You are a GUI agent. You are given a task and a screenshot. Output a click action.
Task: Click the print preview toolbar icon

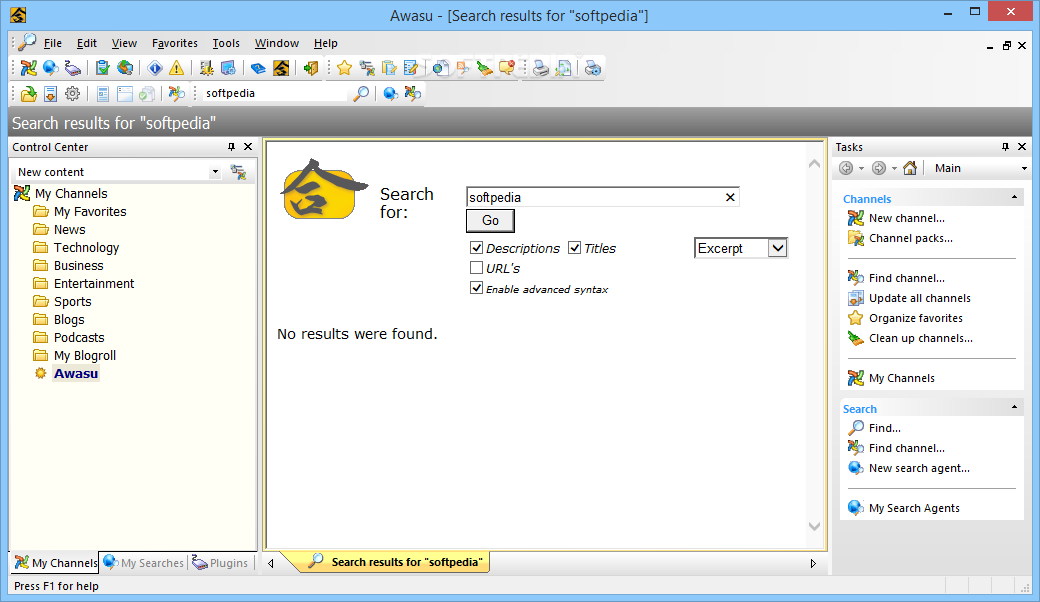(563, 68)
